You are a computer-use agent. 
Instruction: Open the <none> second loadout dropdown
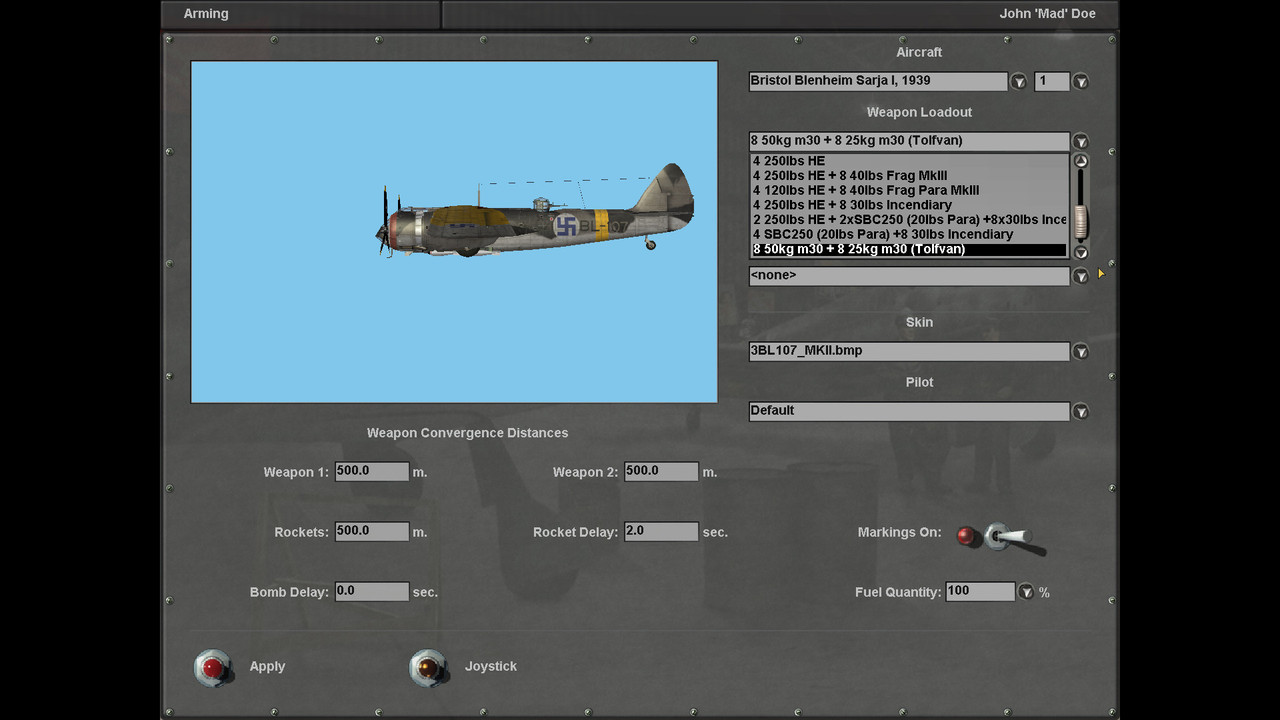point(1081,276)
